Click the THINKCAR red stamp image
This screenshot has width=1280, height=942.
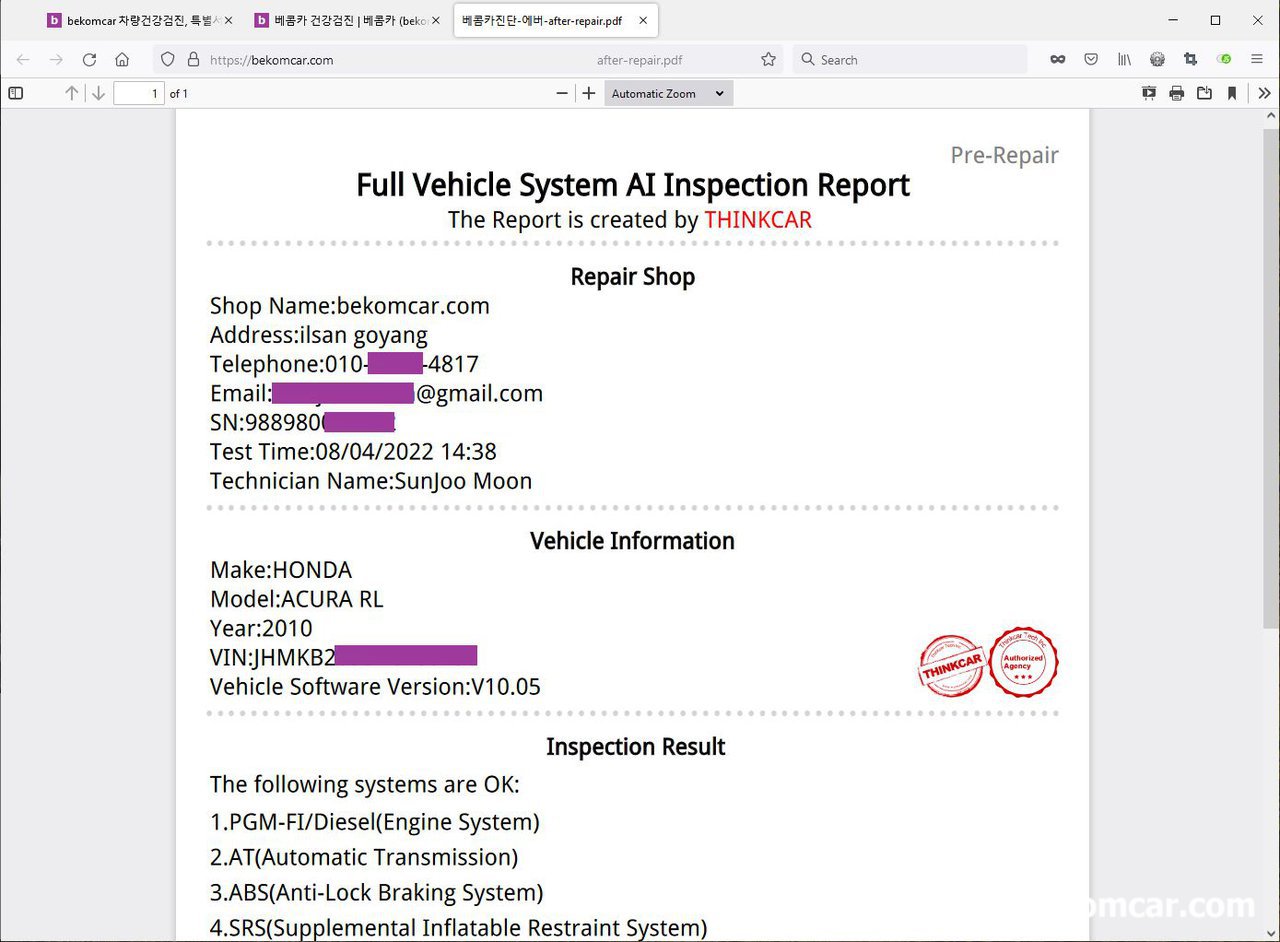pos(953,666)
